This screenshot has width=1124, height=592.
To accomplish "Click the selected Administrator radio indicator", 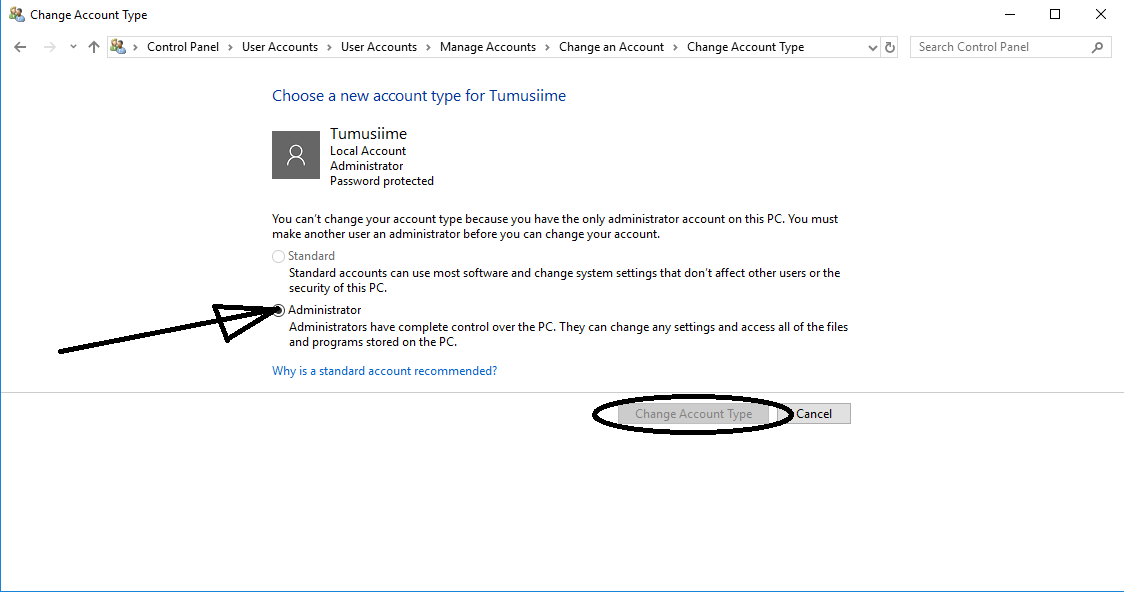I will (x=278, y=310).
